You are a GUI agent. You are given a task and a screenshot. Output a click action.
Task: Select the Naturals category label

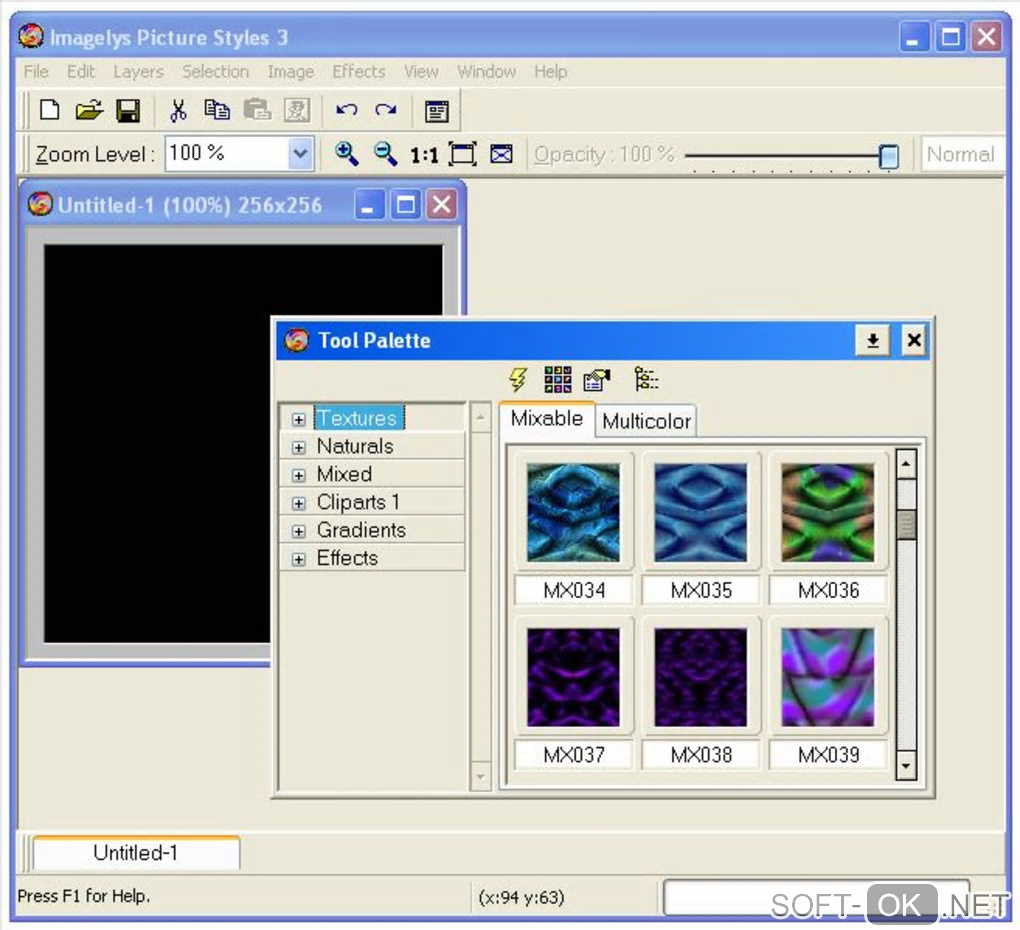(355, 446)
